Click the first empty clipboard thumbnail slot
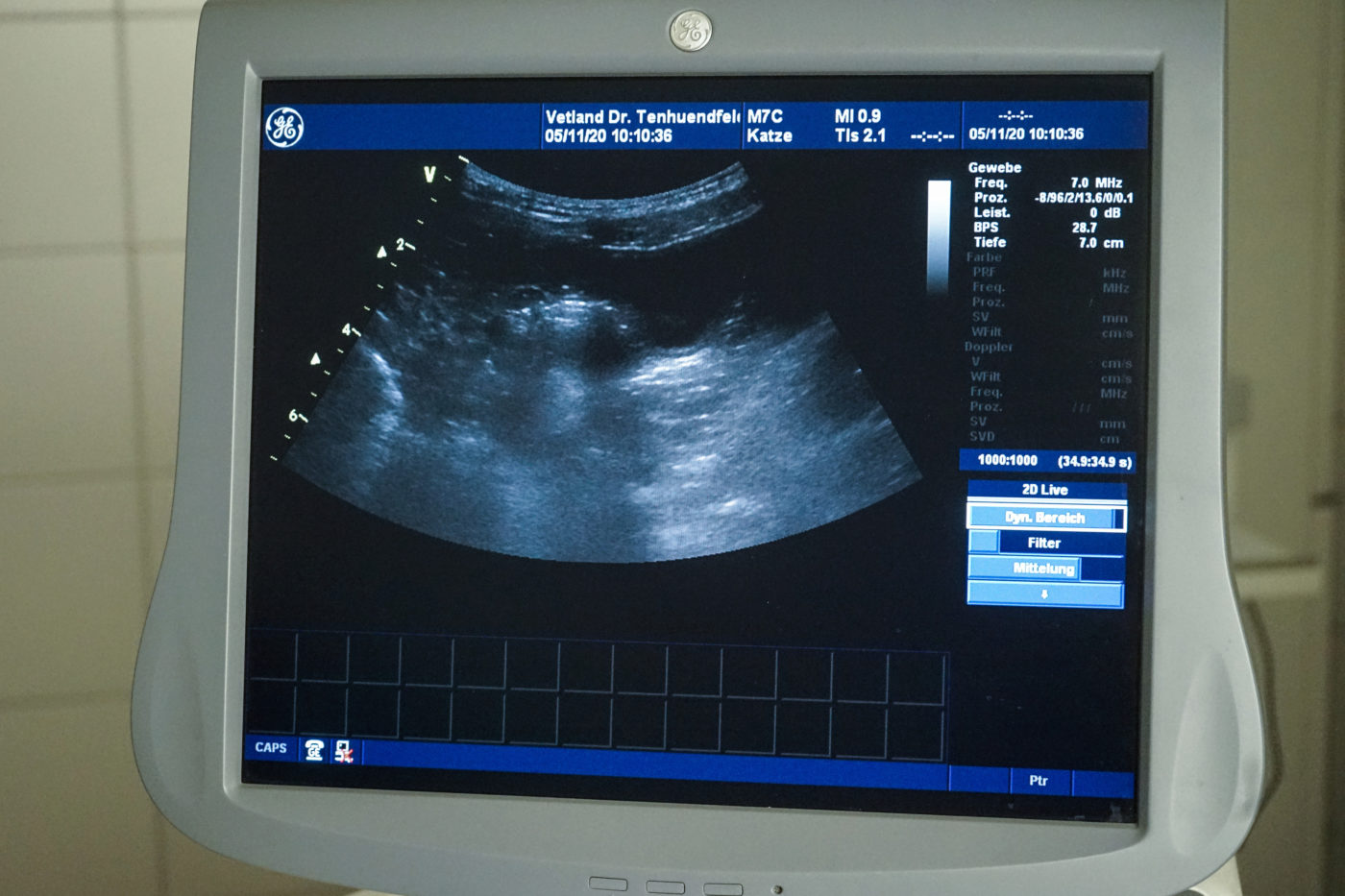Viewport: 1345px width, 896px height. tap(271, 657)
